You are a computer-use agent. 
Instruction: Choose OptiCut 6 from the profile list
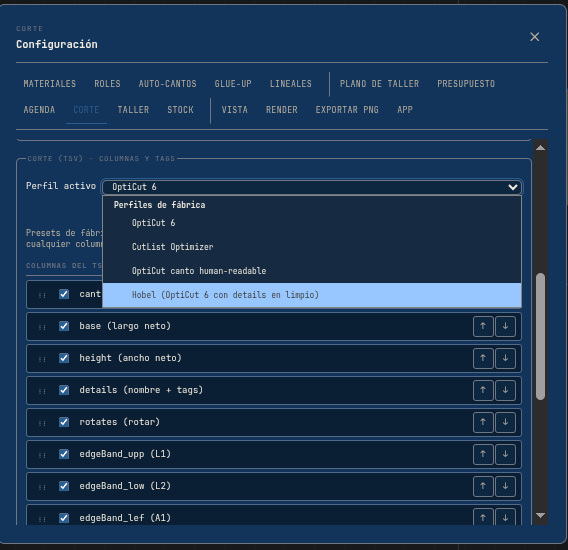coord(312,223)
